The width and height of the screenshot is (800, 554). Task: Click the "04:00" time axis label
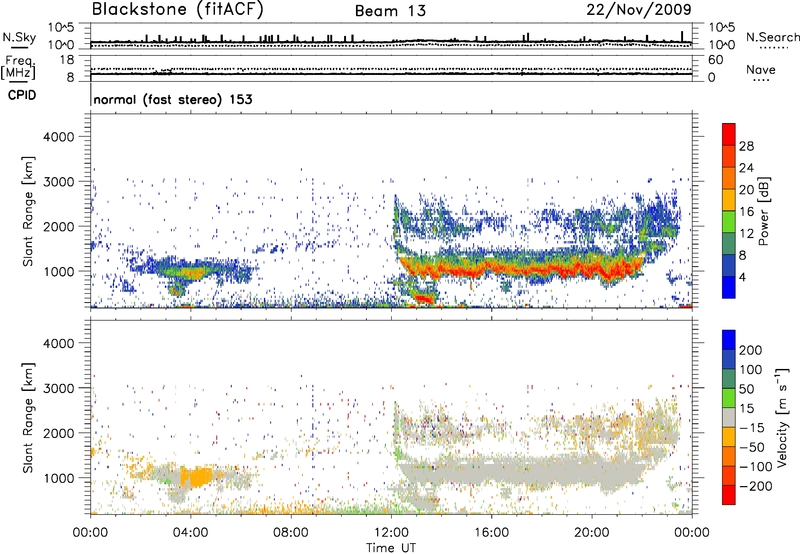pos(191,533)
